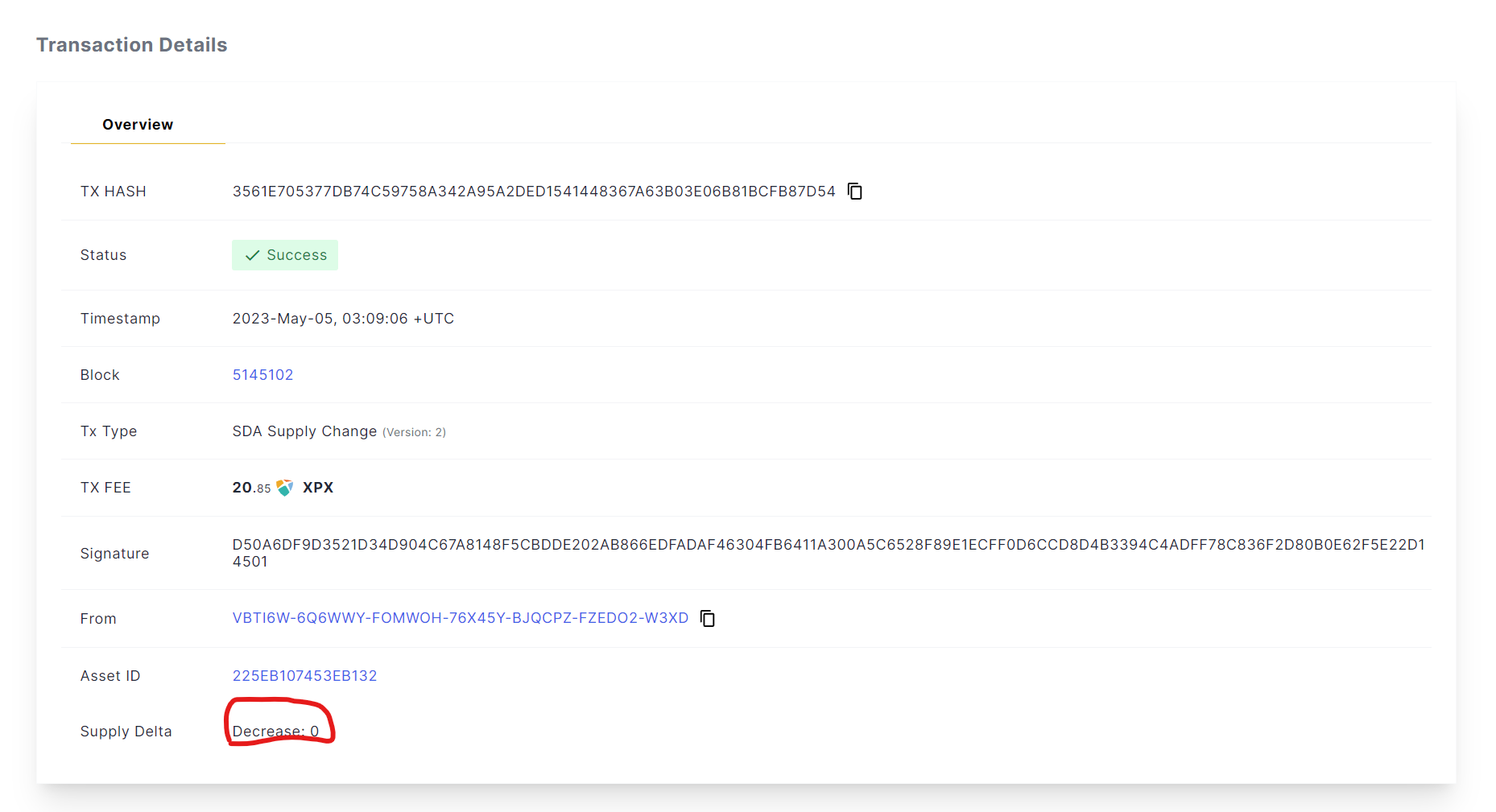Click the Supply Delta row label
The image size is (1496, 812).
[x=126, y=731]
